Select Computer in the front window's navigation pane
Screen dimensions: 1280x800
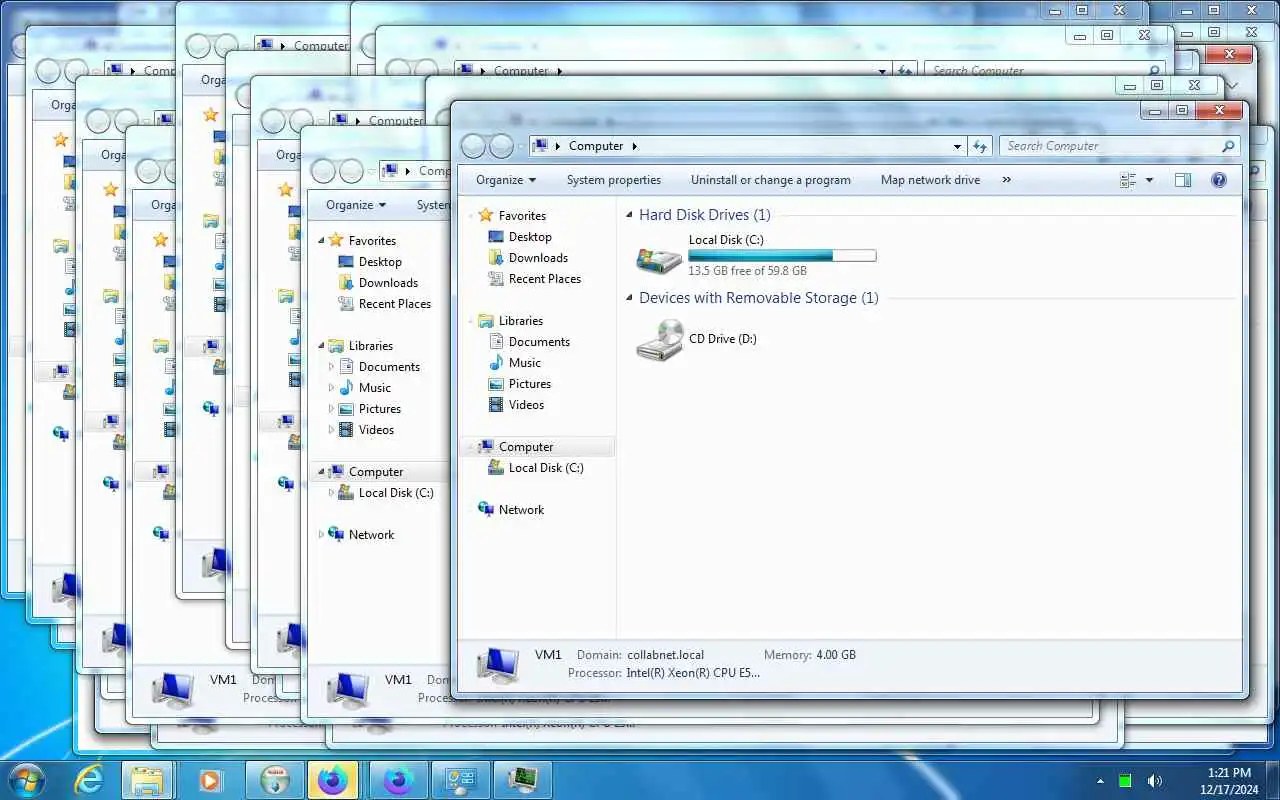pyautogui.click(x=526, y=447)
